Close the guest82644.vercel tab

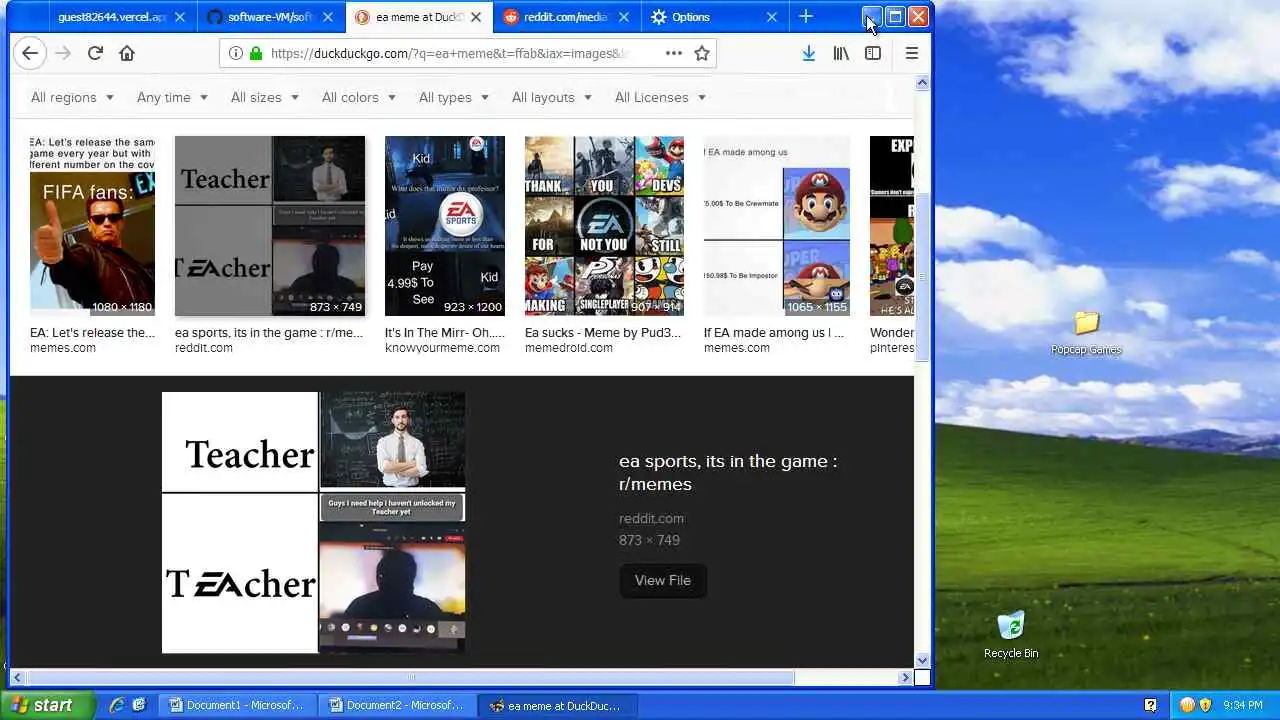pos(180,17)
